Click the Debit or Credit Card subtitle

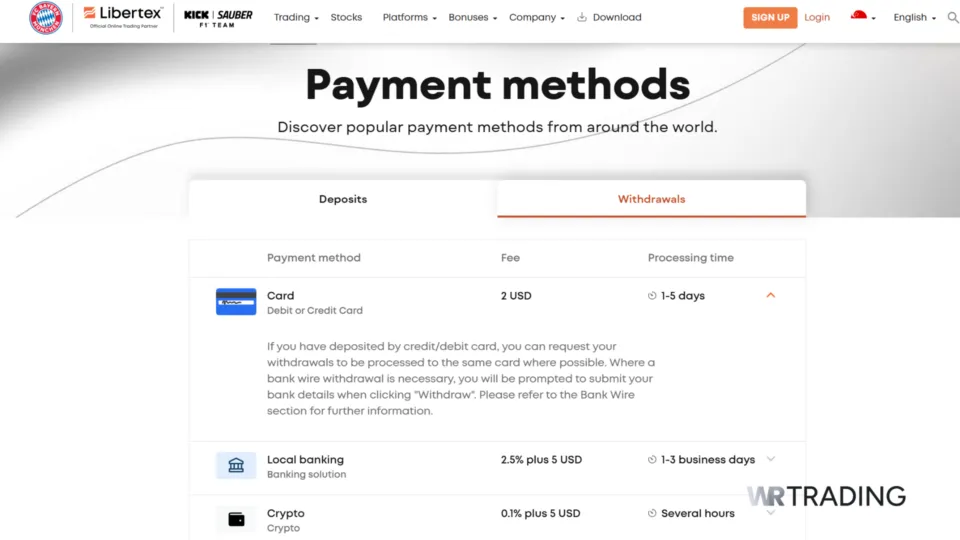pyautogui.click(x=315, y=310)
